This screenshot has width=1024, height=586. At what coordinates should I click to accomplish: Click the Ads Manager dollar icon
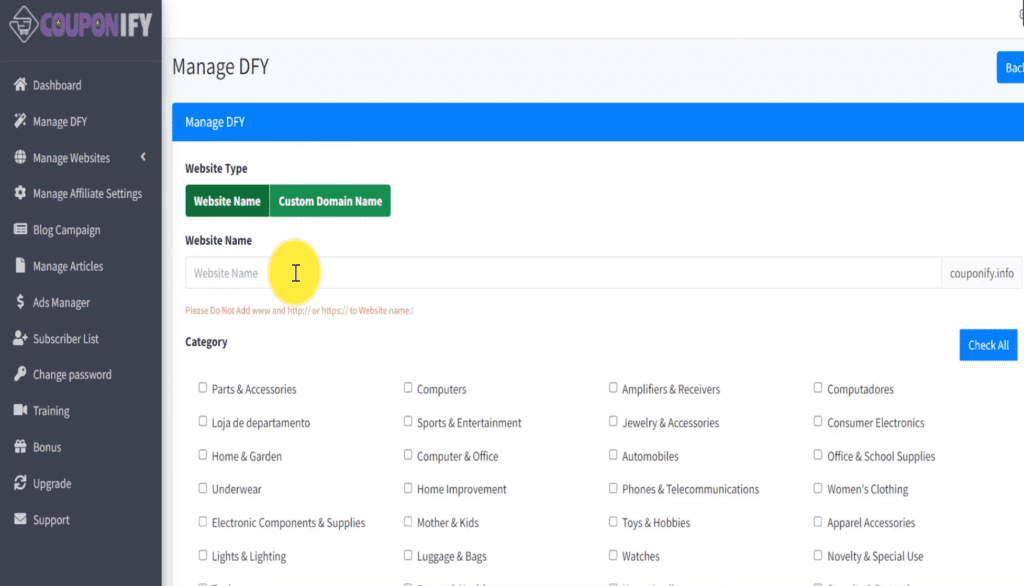(20, 302)
